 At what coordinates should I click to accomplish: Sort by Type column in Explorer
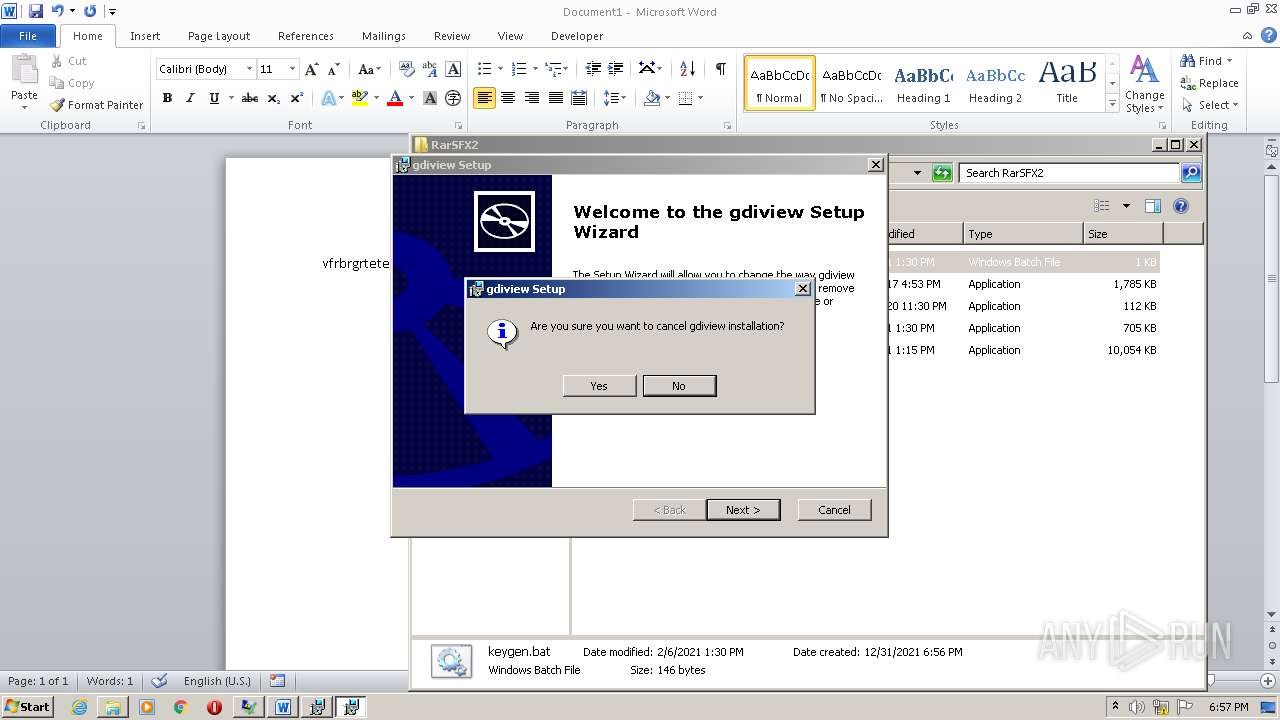pos(1023,234)
